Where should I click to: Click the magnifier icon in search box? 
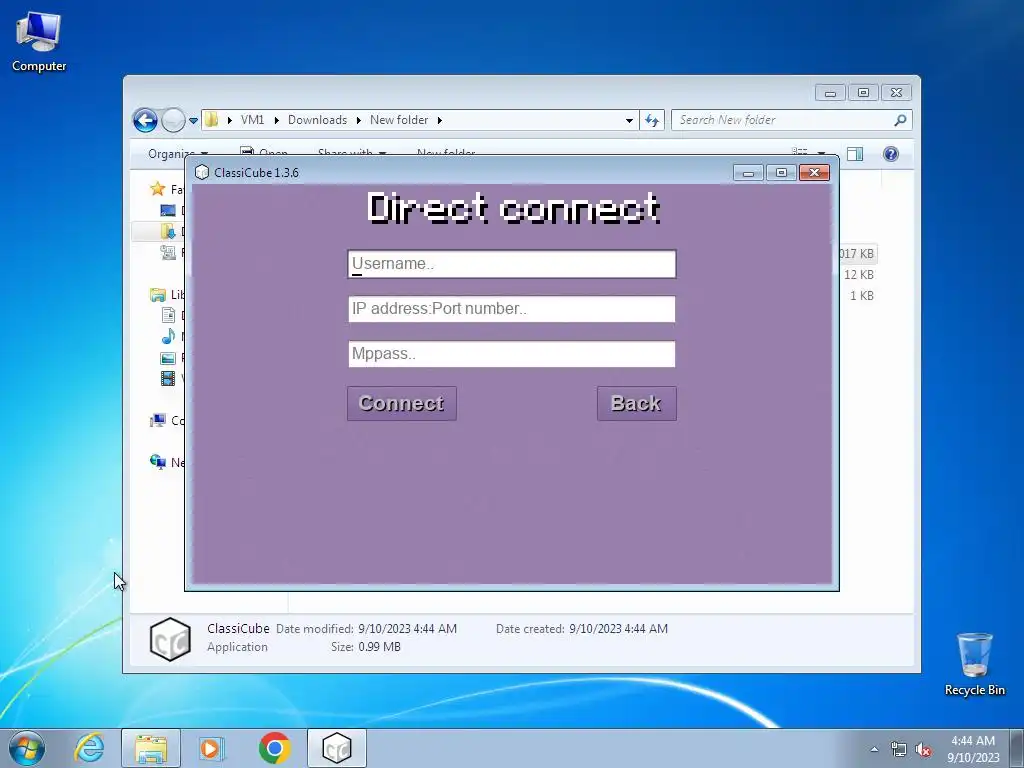(900, 120)
